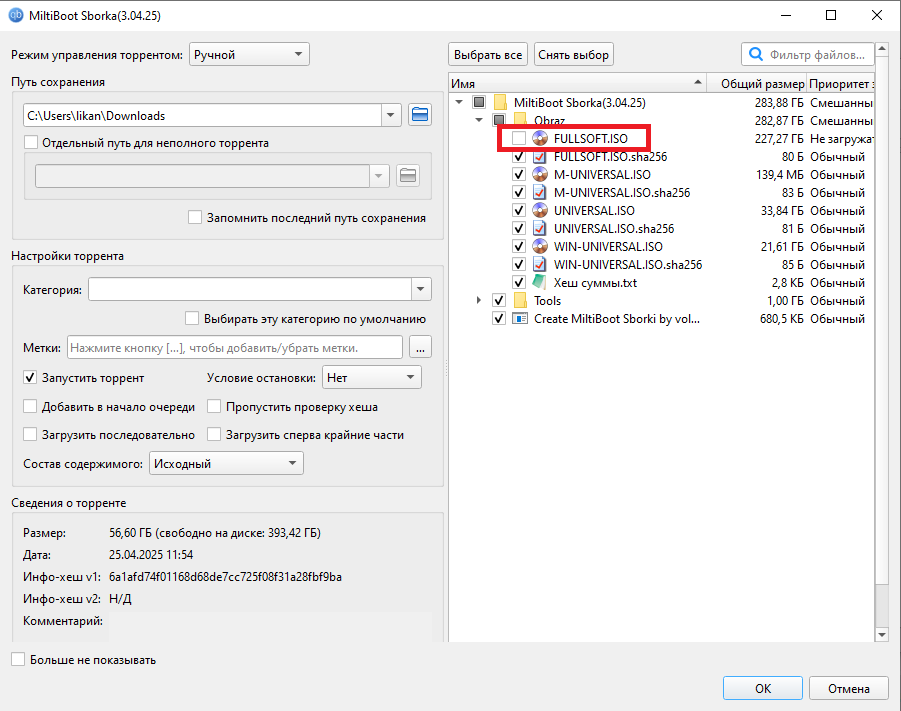This screenshot has width=901, height=711.
Task: Click the Хеш суммы.txt file icon
Action: tap(540, 282)
